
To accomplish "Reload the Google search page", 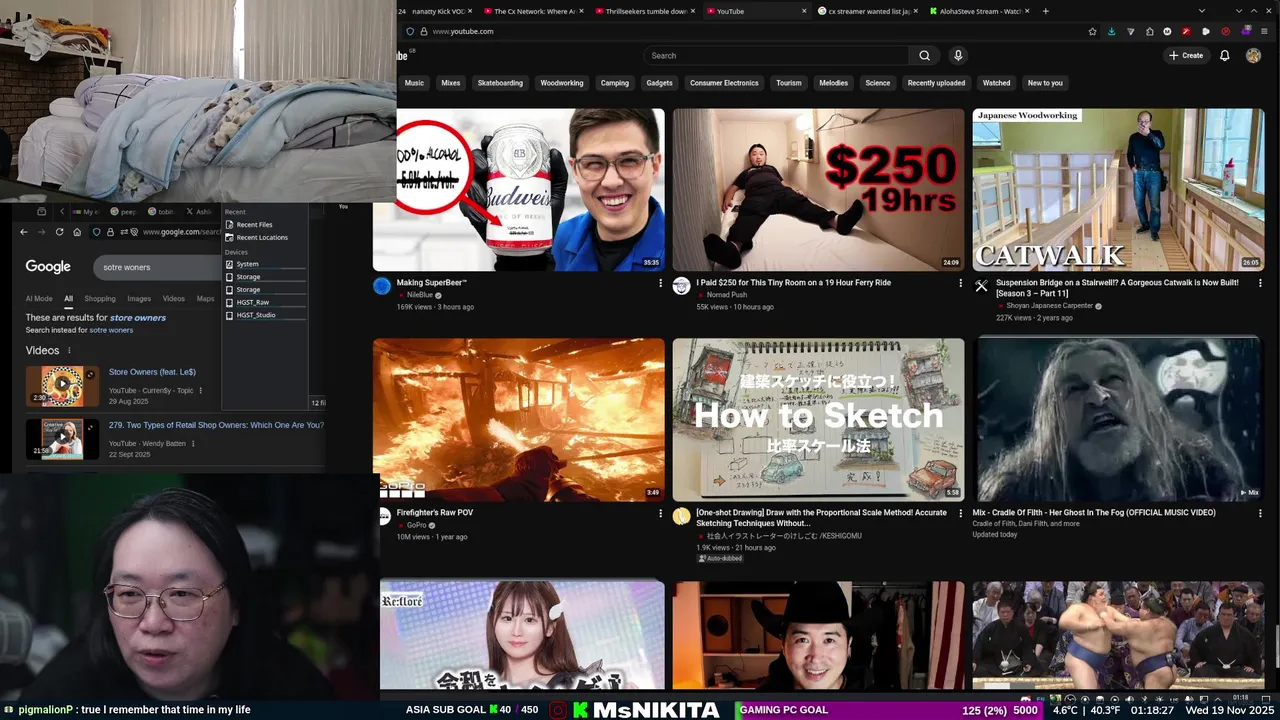I will pos(60,232).
